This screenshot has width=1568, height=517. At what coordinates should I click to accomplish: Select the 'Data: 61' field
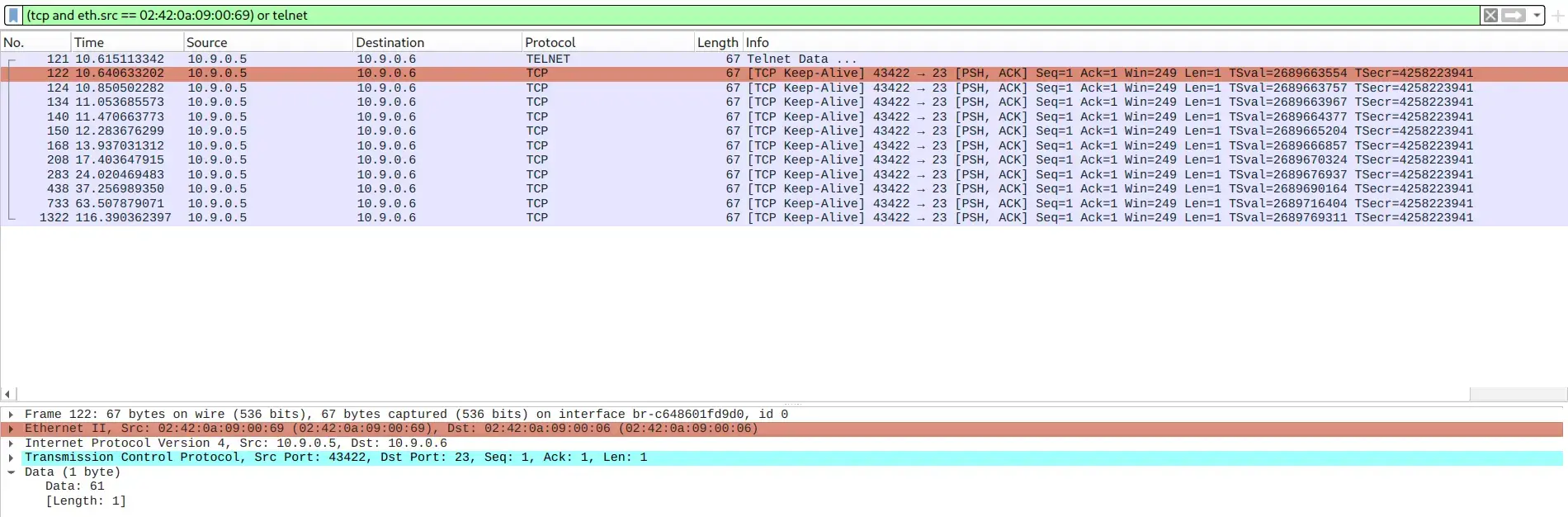pos(75,486)
